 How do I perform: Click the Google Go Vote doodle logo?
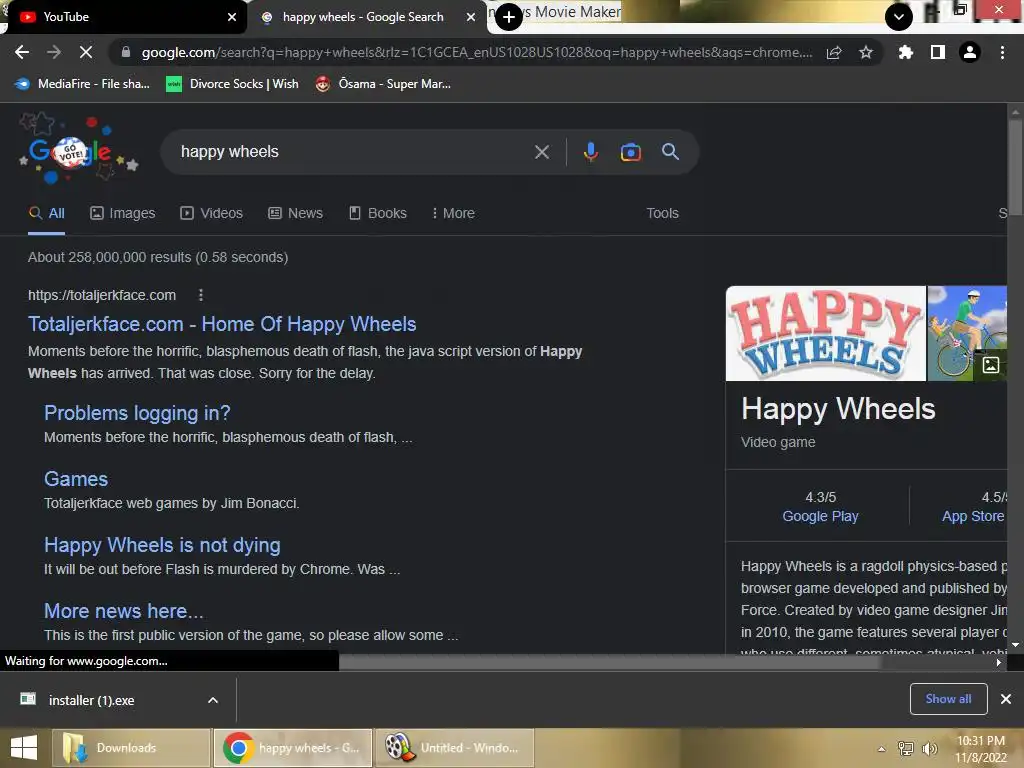tap(78, 150)
